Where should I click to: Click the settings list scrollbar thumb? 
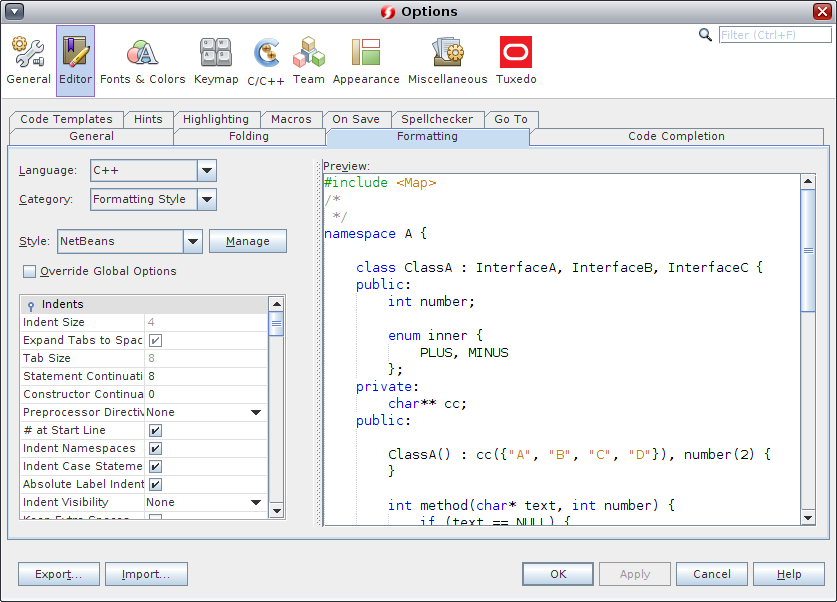[x=276, y=324]
